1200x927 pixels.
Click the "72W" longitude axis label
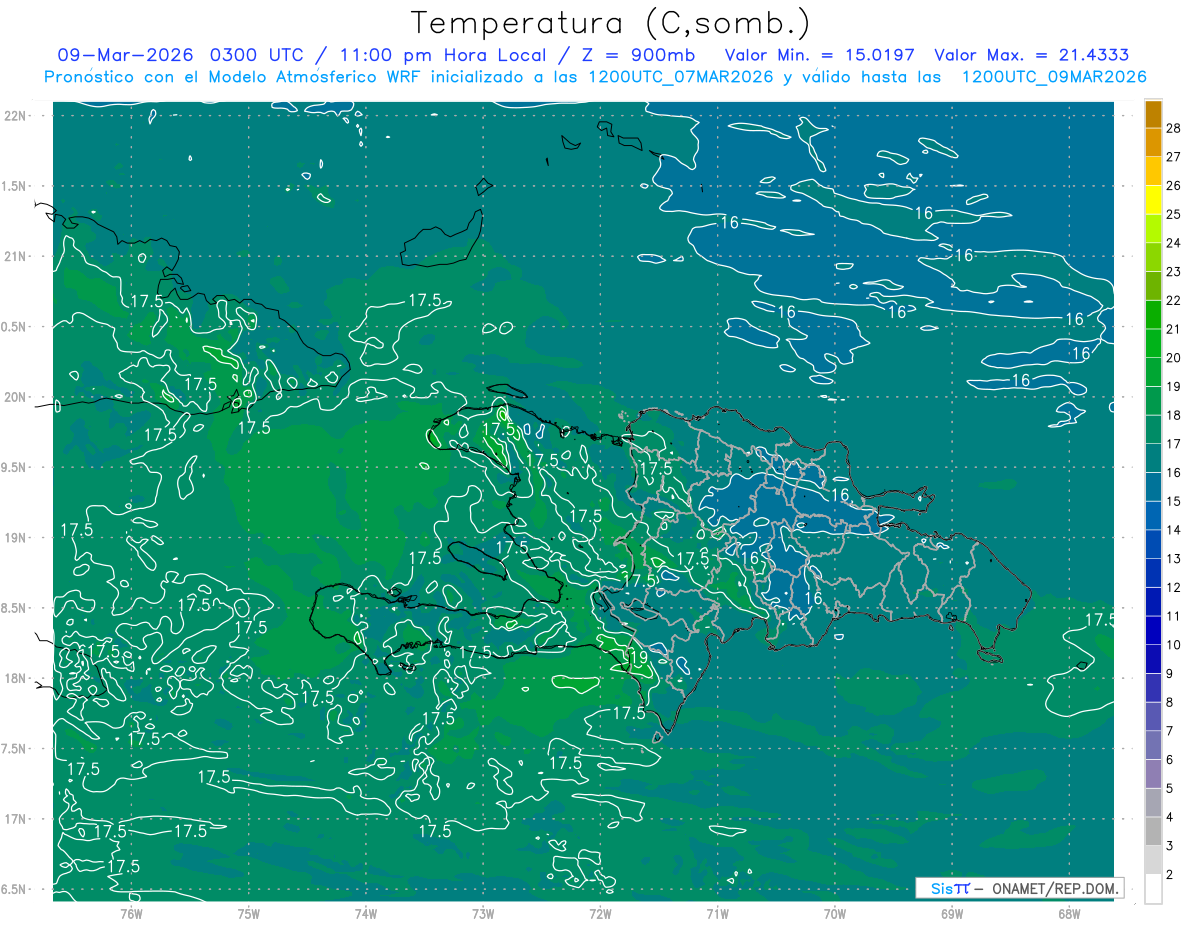point(600,913)
